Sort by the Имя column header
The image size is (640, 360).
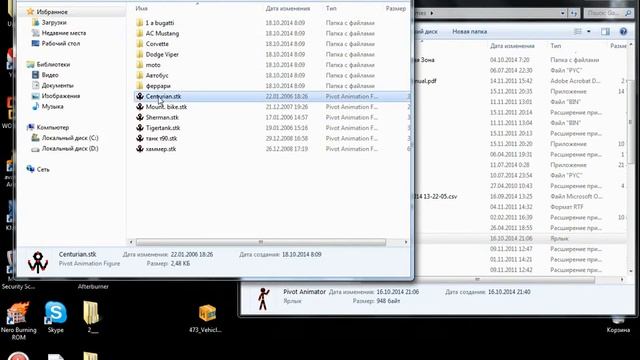click(x=141, y=8)
